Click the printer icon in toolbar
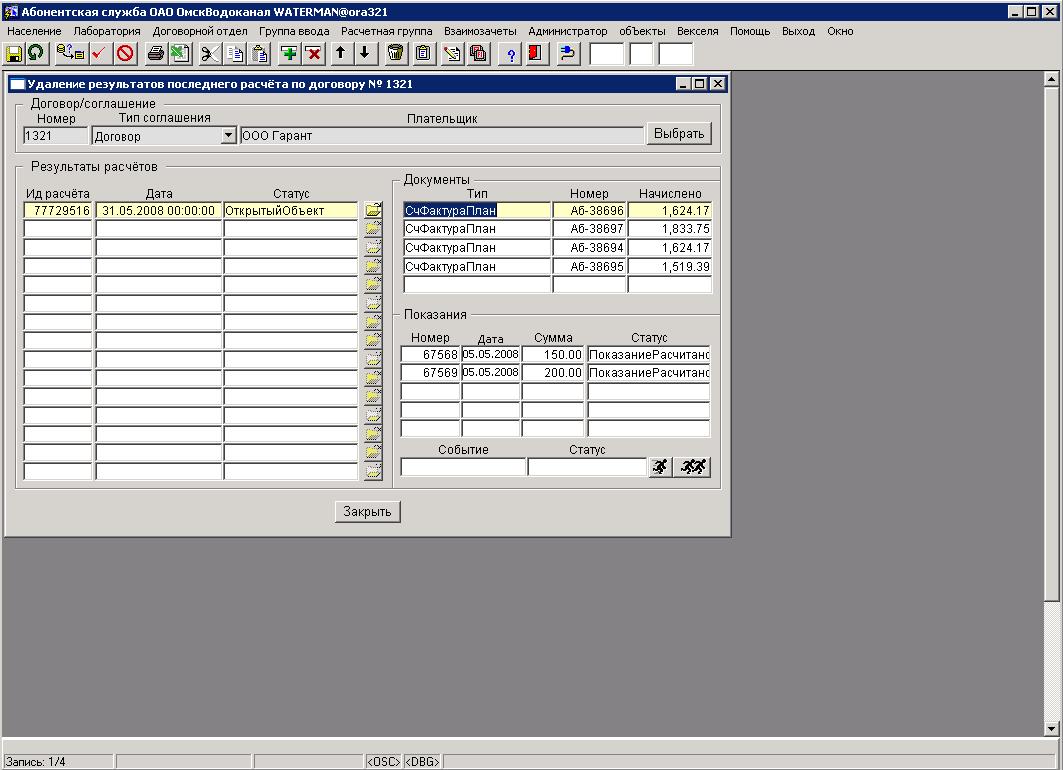Screen dimensions: 1063x770 pyautogui.click(x=156, y=54)
